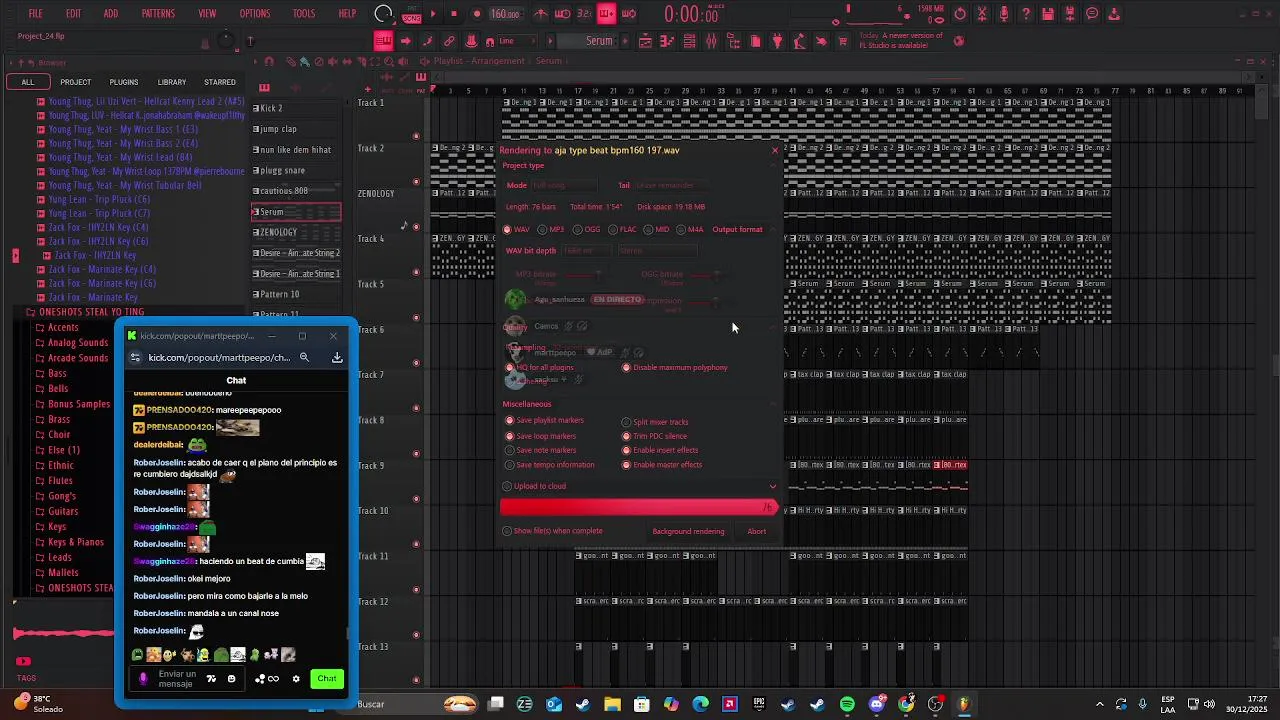Select the STARRED browser tab
This screenshot has width=1280, height=720.
coord(220,82)
